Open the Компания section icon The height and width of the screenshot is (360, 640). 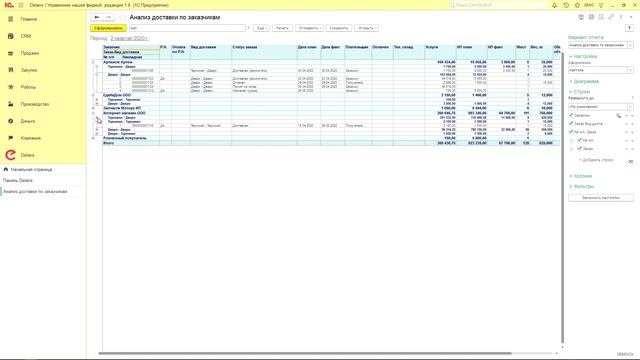click(11, 138)
